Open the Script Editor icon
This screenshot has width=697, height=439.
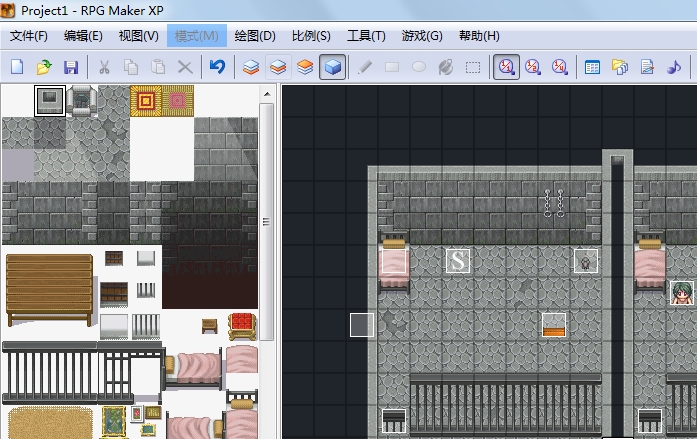coord(647,67)
